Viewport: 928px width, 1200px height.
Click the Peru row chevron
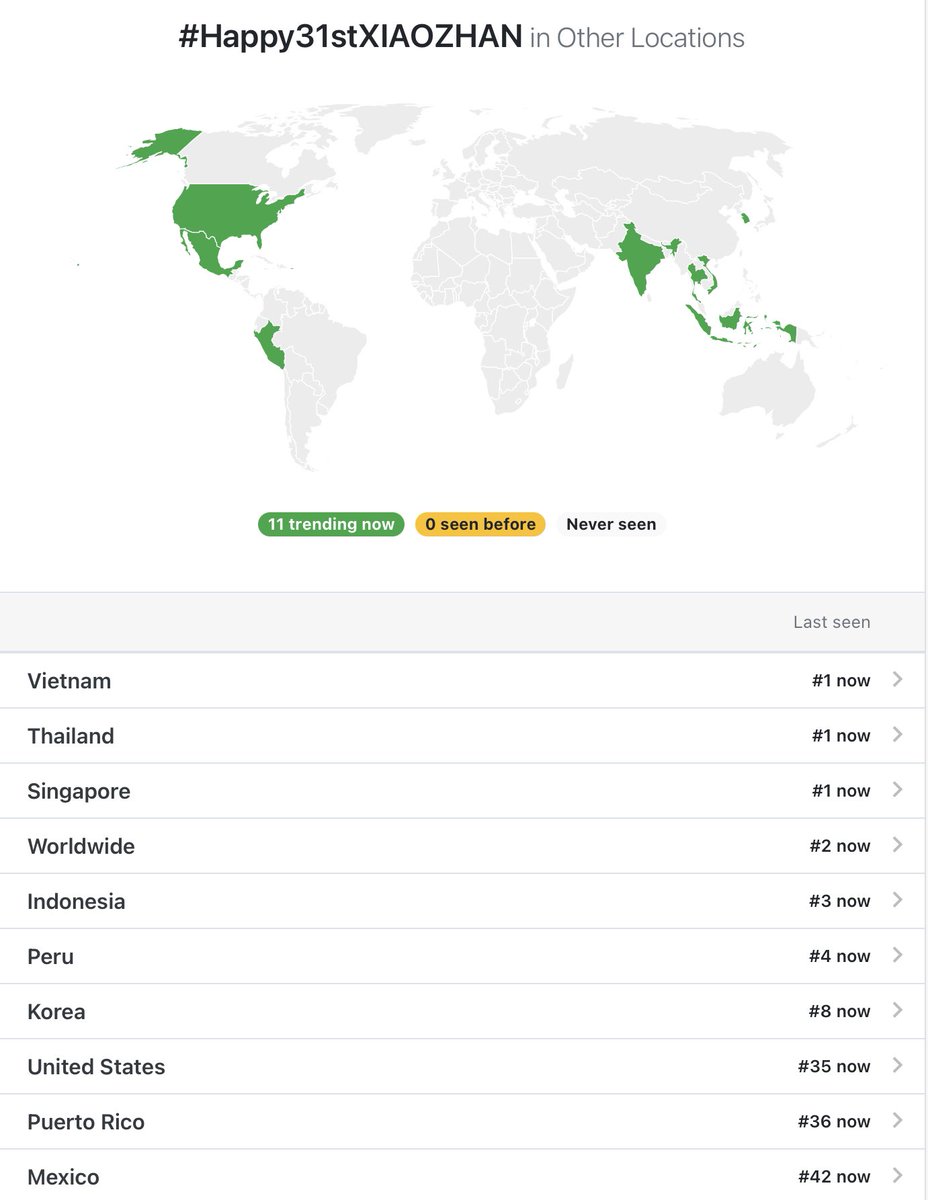897,955
